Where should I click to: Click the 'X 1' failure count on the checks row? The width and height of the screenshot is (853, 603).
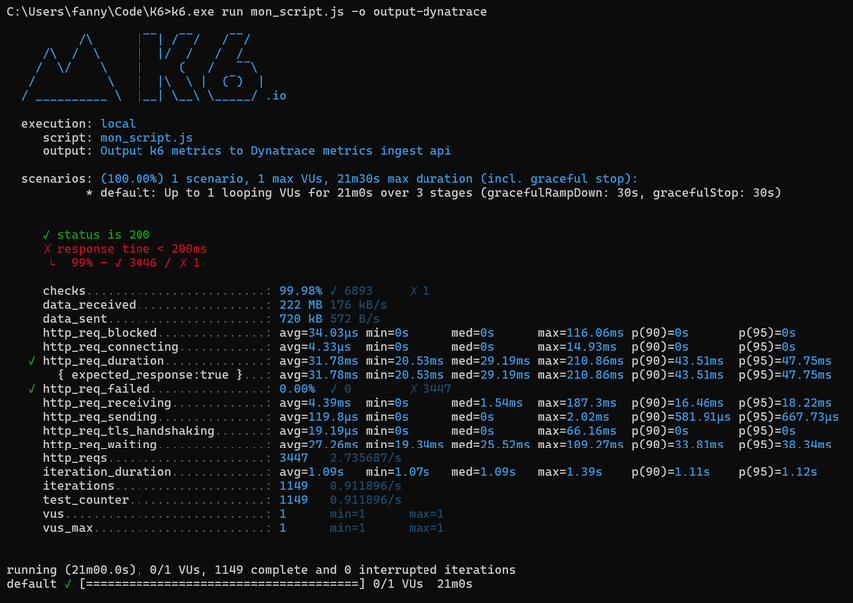point(420,291)
